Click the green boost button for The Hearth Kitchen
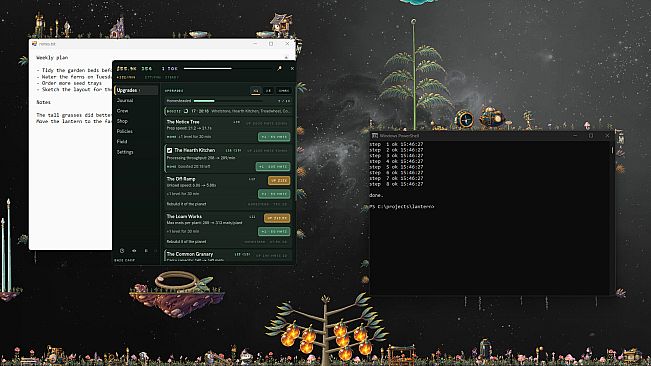This screenshot has height=366, width=651. [273, 166]
